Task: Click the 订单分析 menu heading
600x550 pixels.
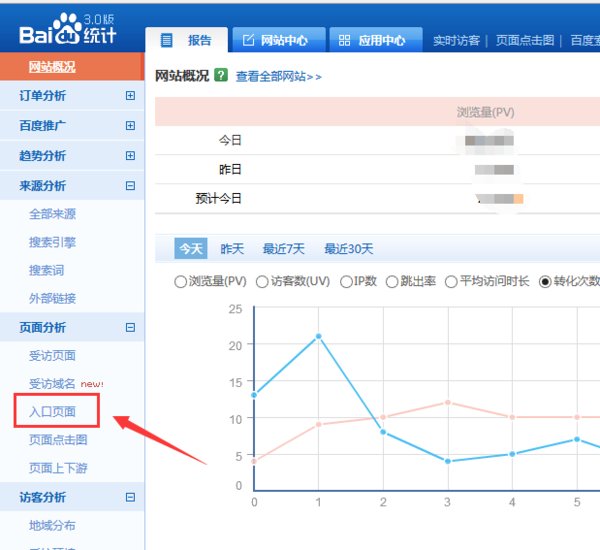Action: click(42, 96)
